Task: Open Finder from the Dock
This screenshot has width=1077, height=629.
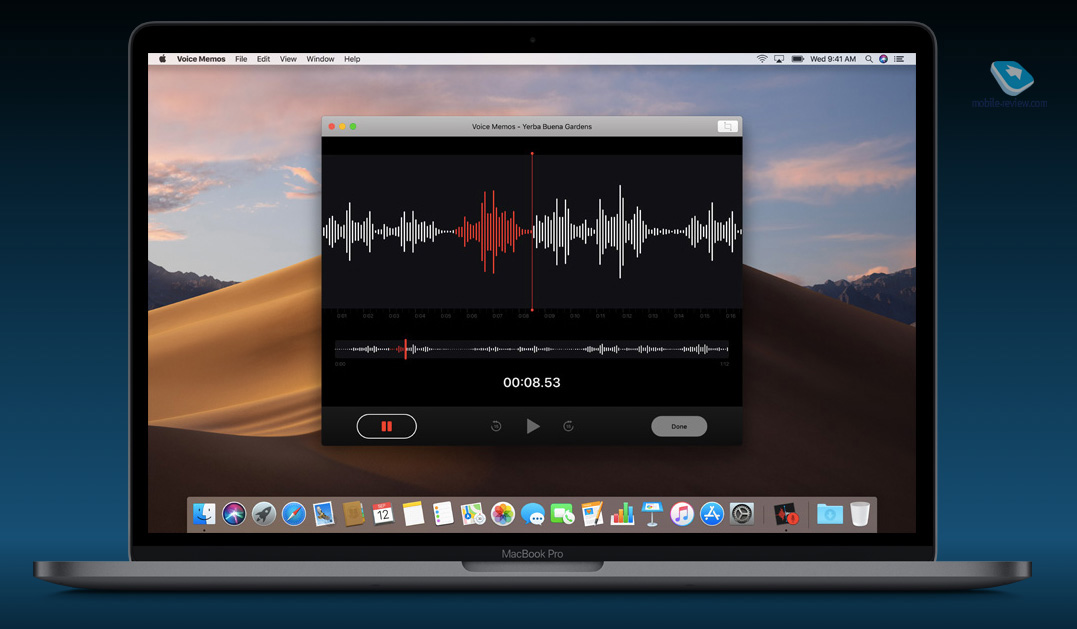Action: (204, 514)
